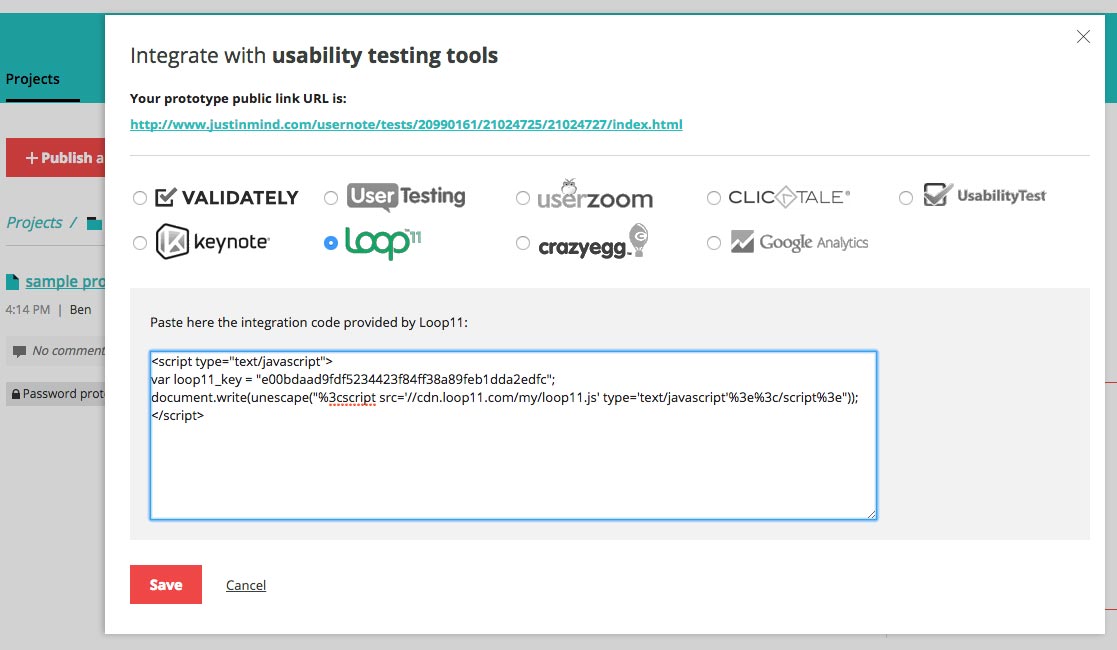Select the Validately radio button
Image resolution: width=1117 pixels, height=650 pixels.
click(140, 198)
